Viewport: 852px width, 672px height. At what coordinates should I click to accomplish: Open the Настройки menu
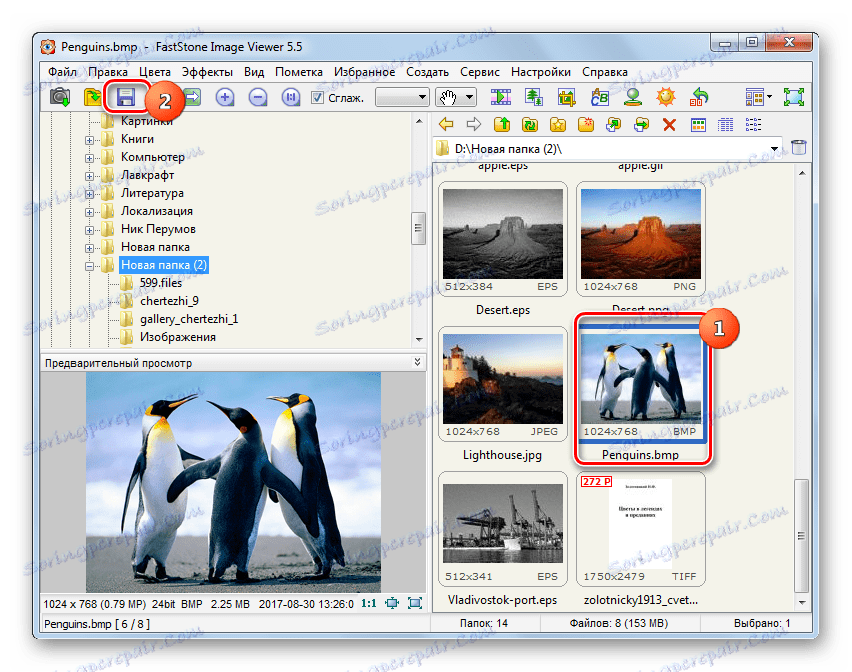[x=541, y=72]
